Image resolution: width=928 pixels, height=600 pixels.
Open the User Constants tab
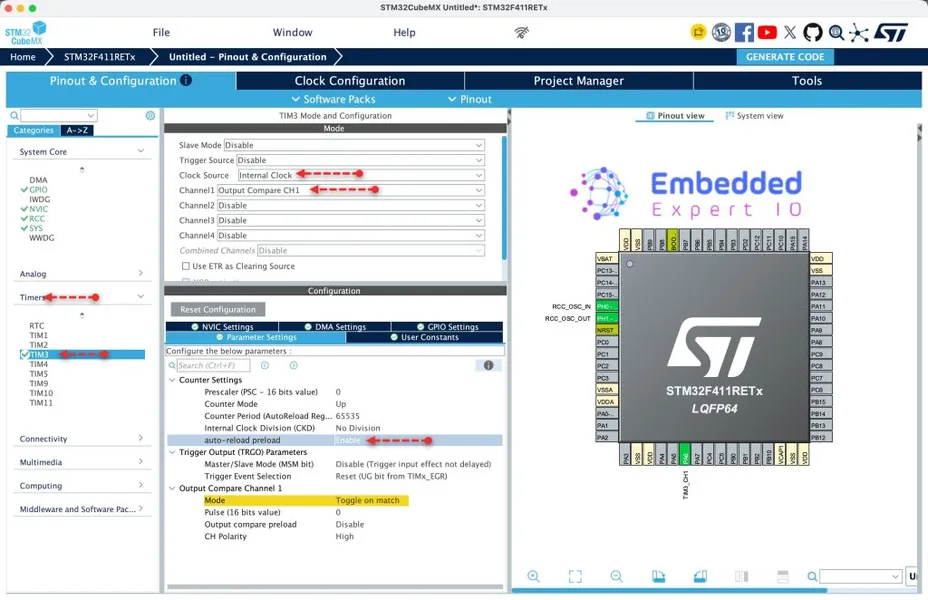[x=424, y=337]
